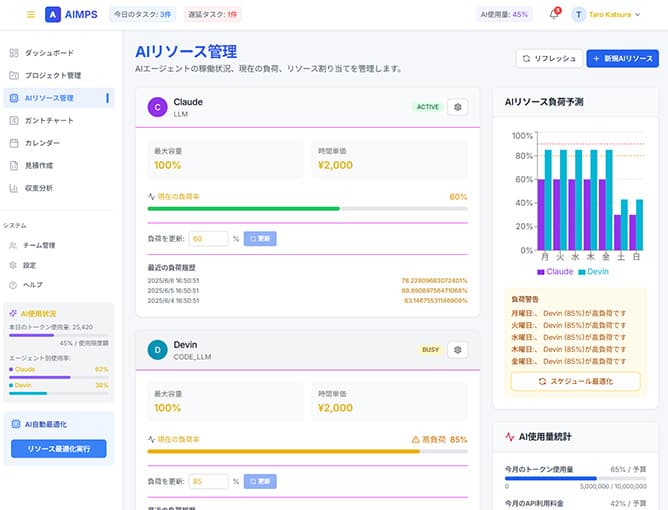
Task: Click the Claude usage bar in AI使用状況
Action: tap(59, 377)
